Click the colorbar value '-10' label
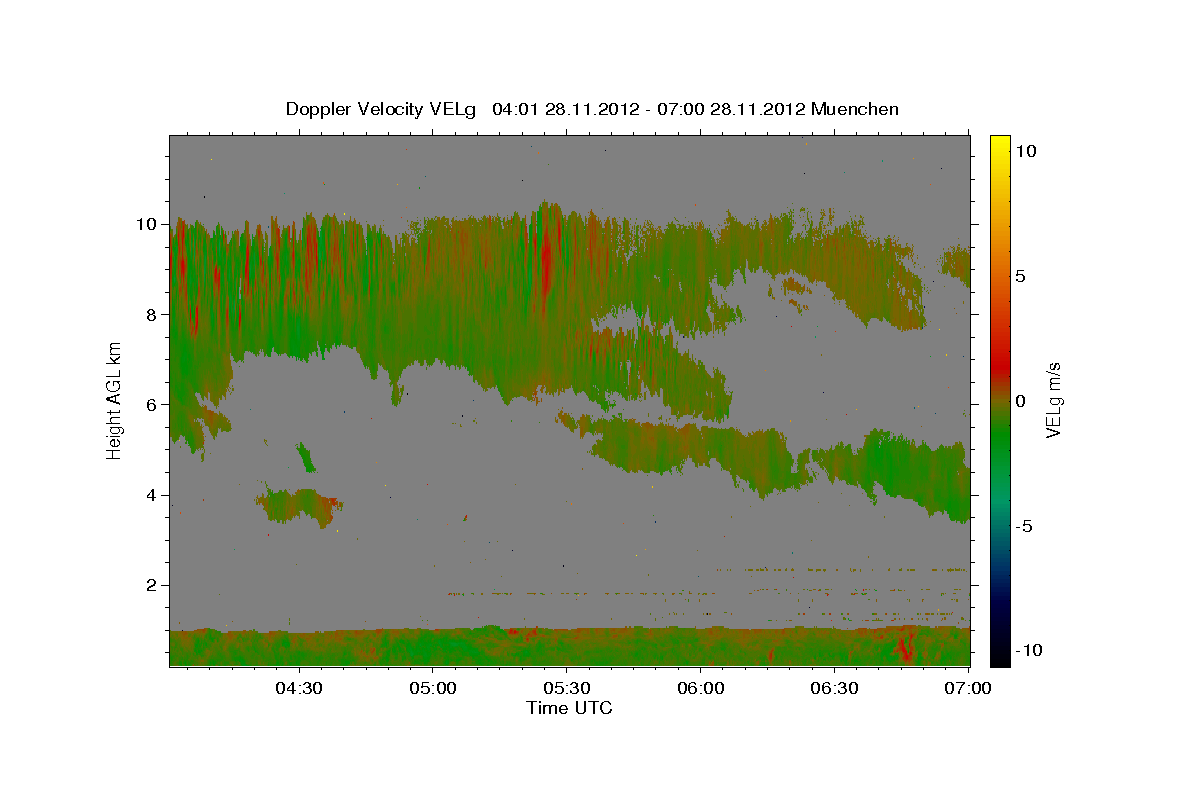The image size is (1200, 800). (x=1028, y=651)
